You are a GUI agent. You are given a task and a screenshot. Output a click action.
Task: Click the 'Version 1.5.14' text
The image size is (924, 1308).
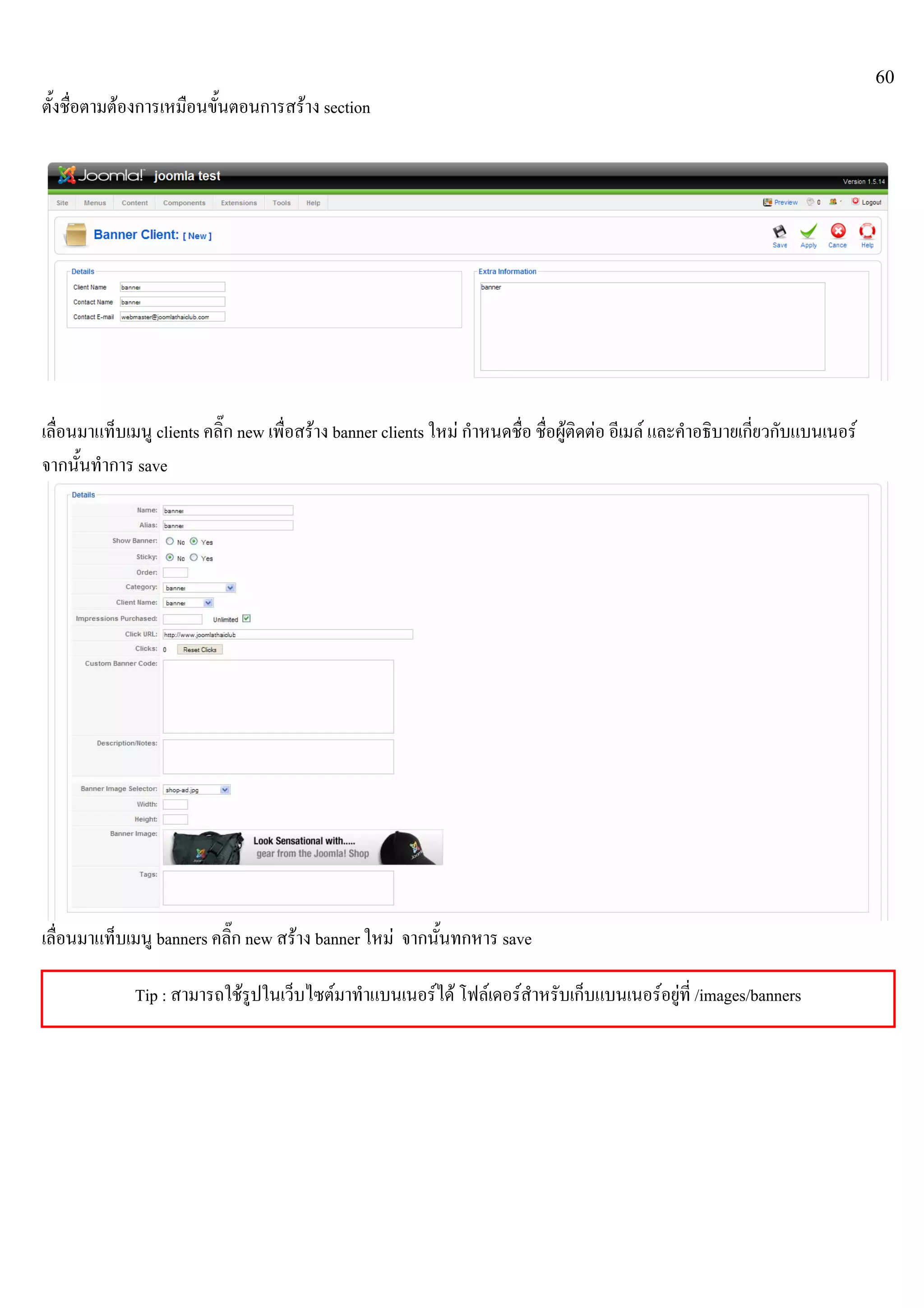[864, 182]
